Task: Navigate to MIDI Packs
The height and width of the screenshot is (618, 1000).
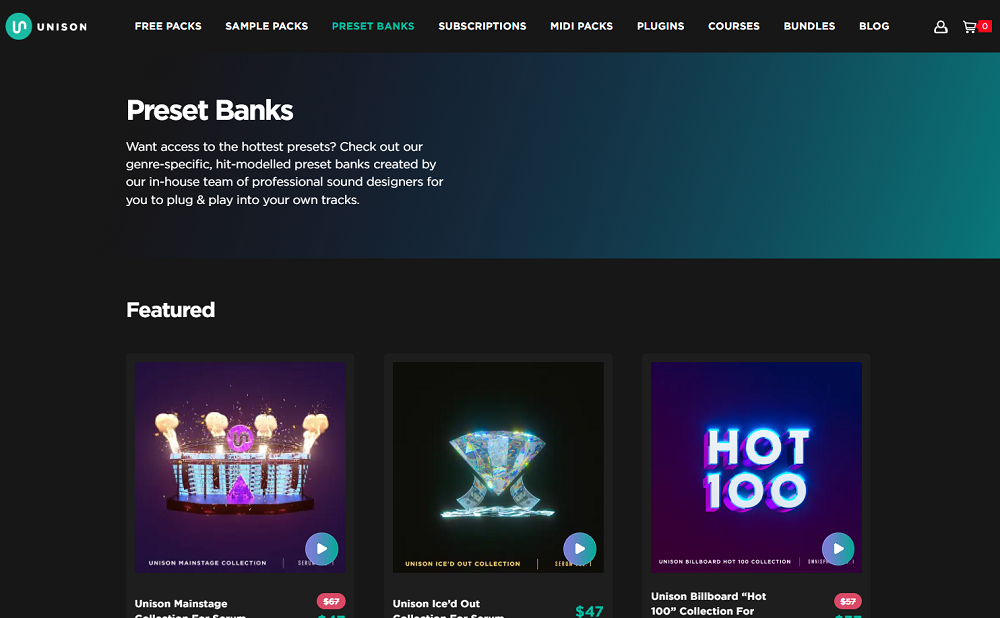Action: [x=582, y=26]
